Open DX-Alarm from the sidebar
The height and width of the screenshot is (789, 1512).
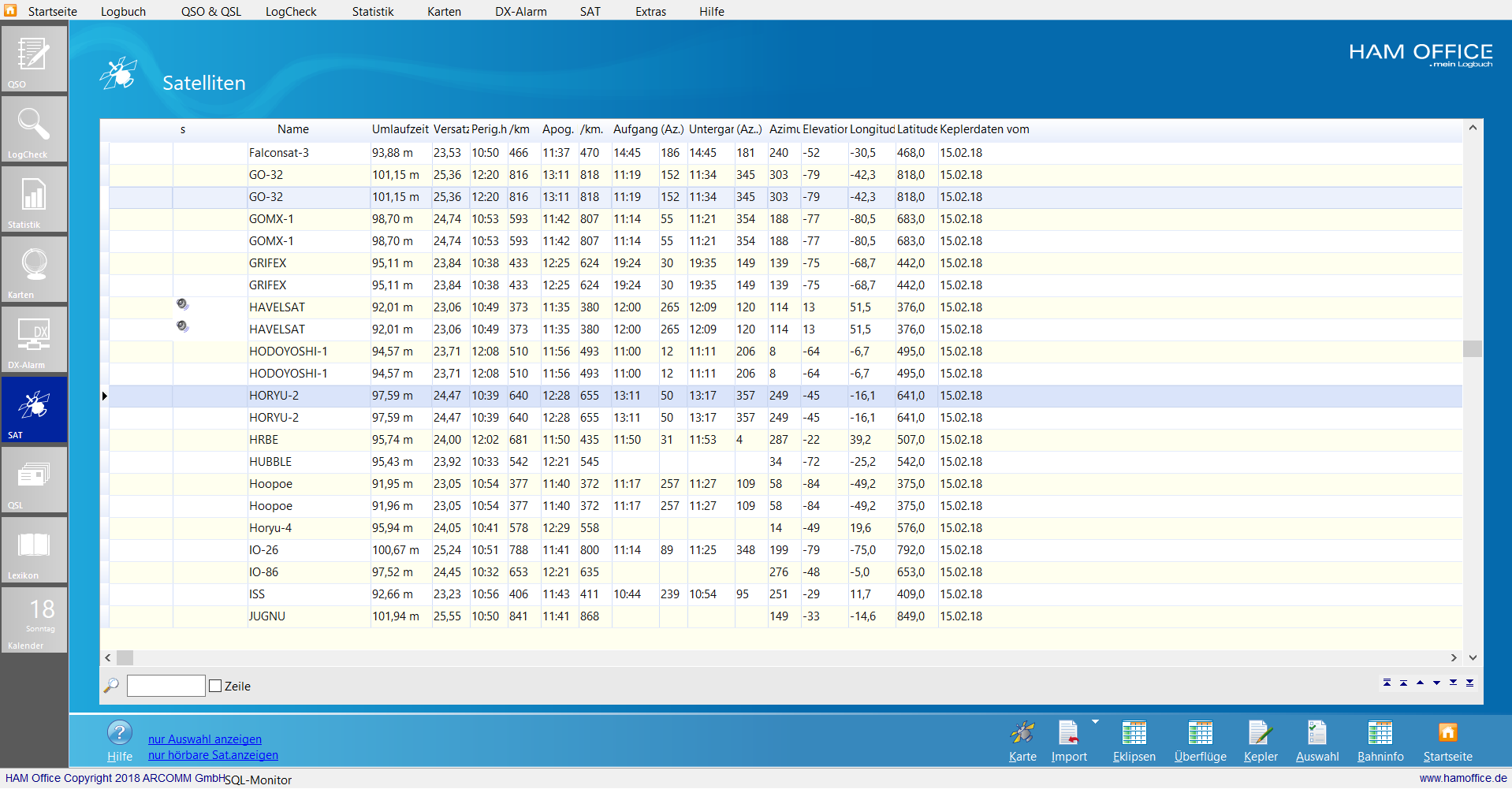click(34, 341)
